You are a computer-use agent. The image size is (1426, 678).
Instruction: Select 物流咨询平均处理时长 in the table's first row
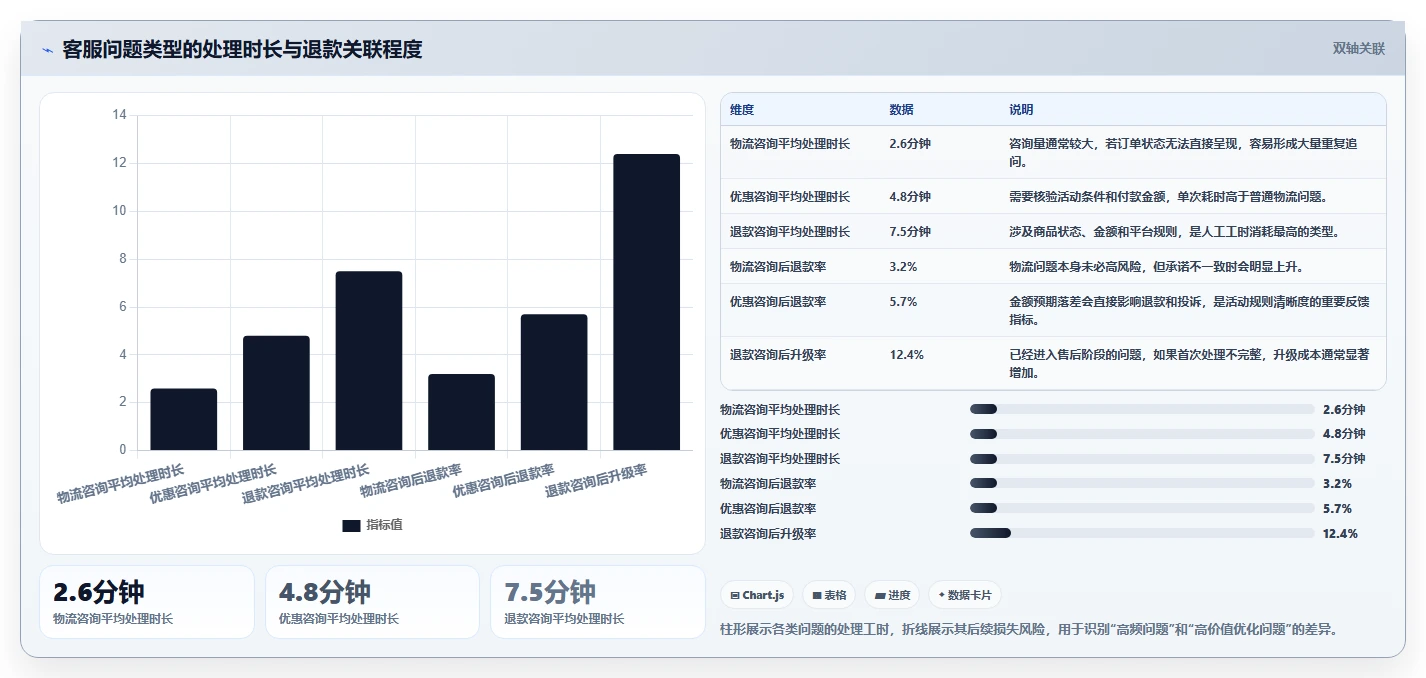click(x=790, y=144)
